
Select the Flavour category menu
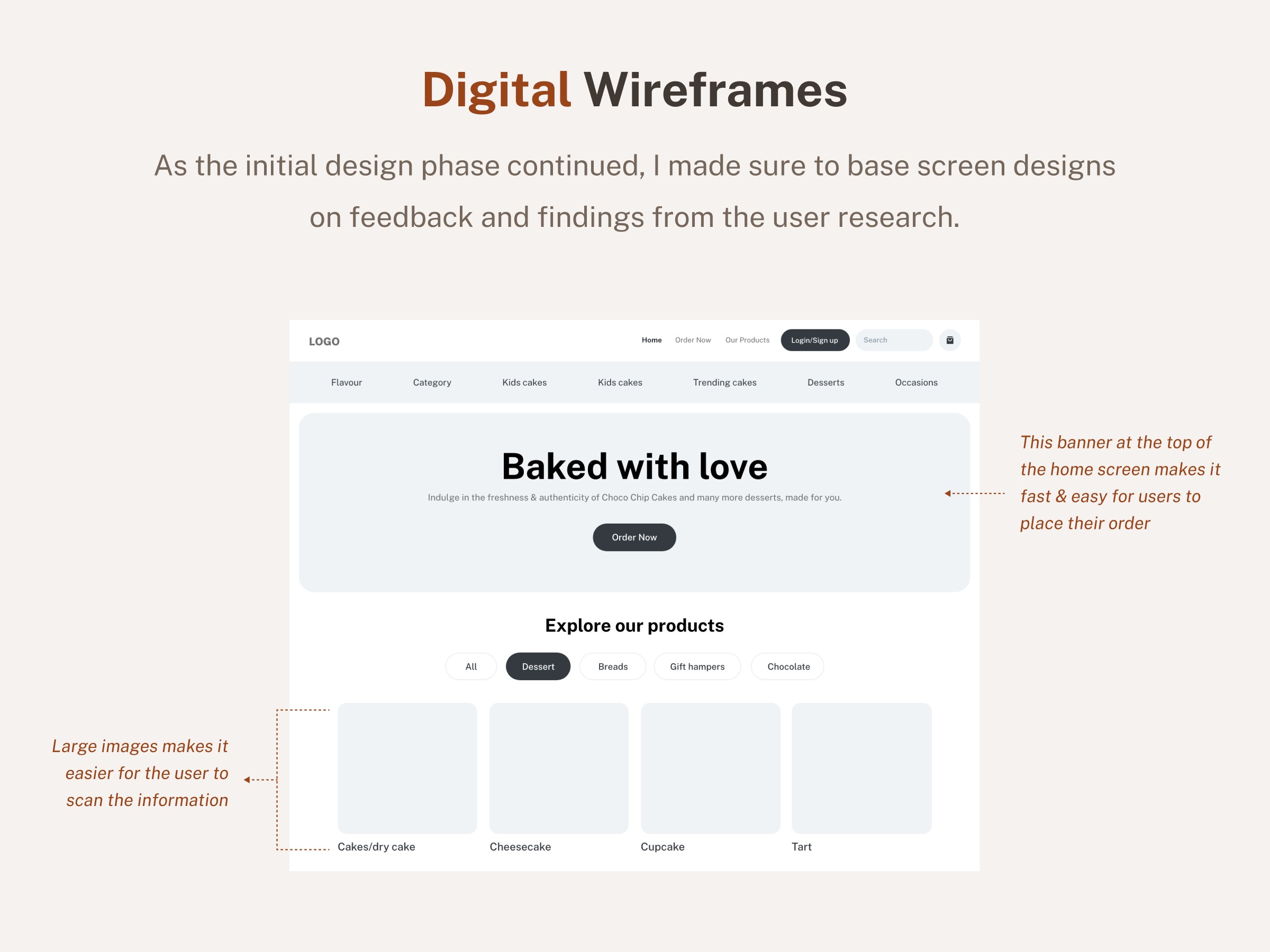click(346, 382)
